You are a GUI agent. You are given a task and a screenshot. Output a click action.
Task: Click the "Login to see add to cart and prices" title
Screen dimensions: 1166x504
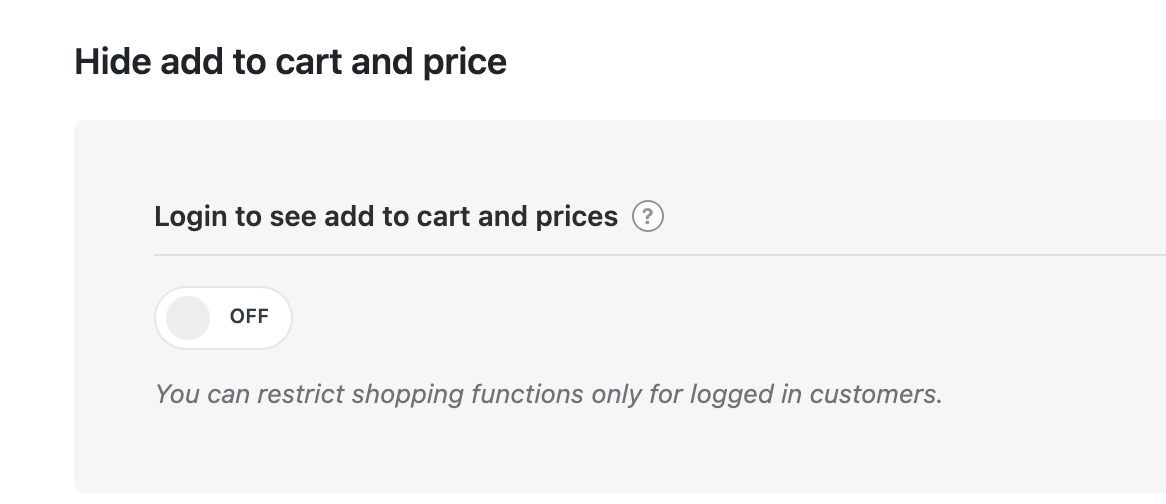point(386,216)
